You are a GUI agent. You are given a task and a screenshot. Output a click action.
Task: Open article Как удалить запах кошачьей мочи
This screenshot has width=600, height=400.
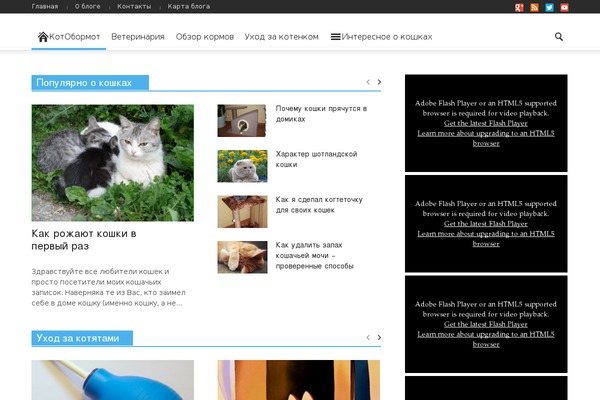click(315, 255)
